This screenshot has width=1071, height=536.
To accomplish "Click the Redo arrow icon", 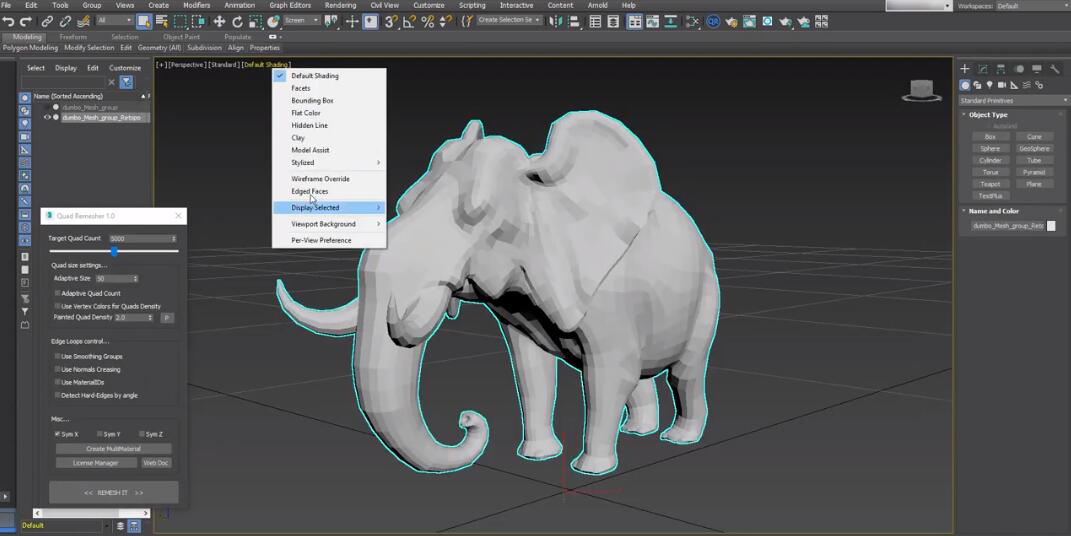I will click(x=25, y=22).
